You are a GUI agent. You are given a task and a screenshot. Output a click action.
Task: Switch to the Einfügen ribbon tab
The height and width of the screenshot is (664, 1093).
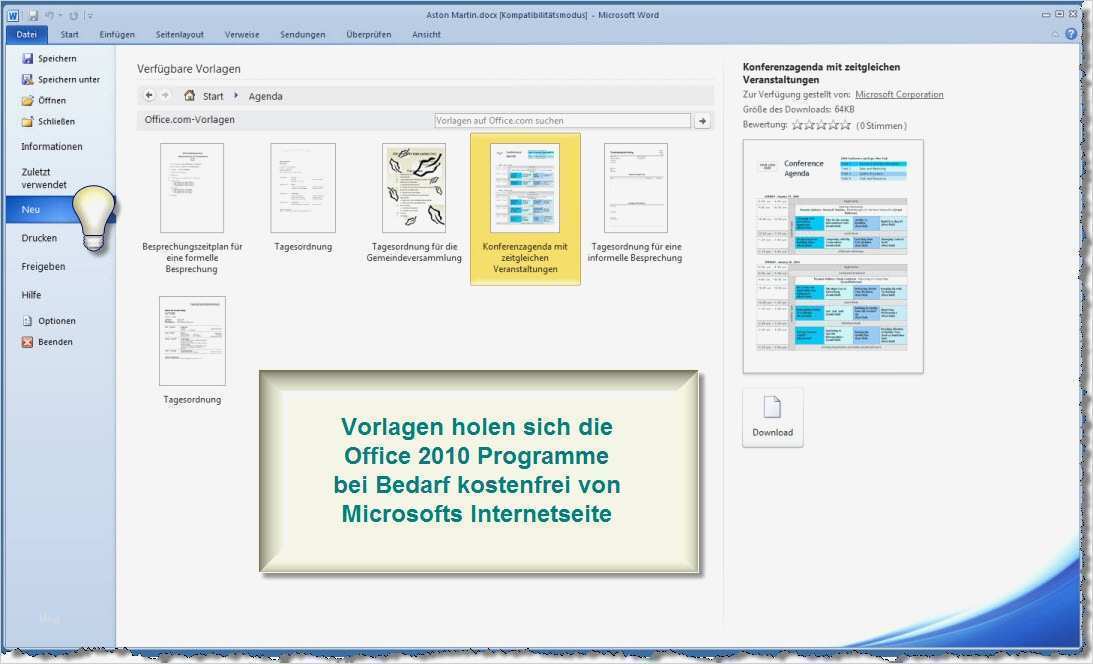(117, 34)
